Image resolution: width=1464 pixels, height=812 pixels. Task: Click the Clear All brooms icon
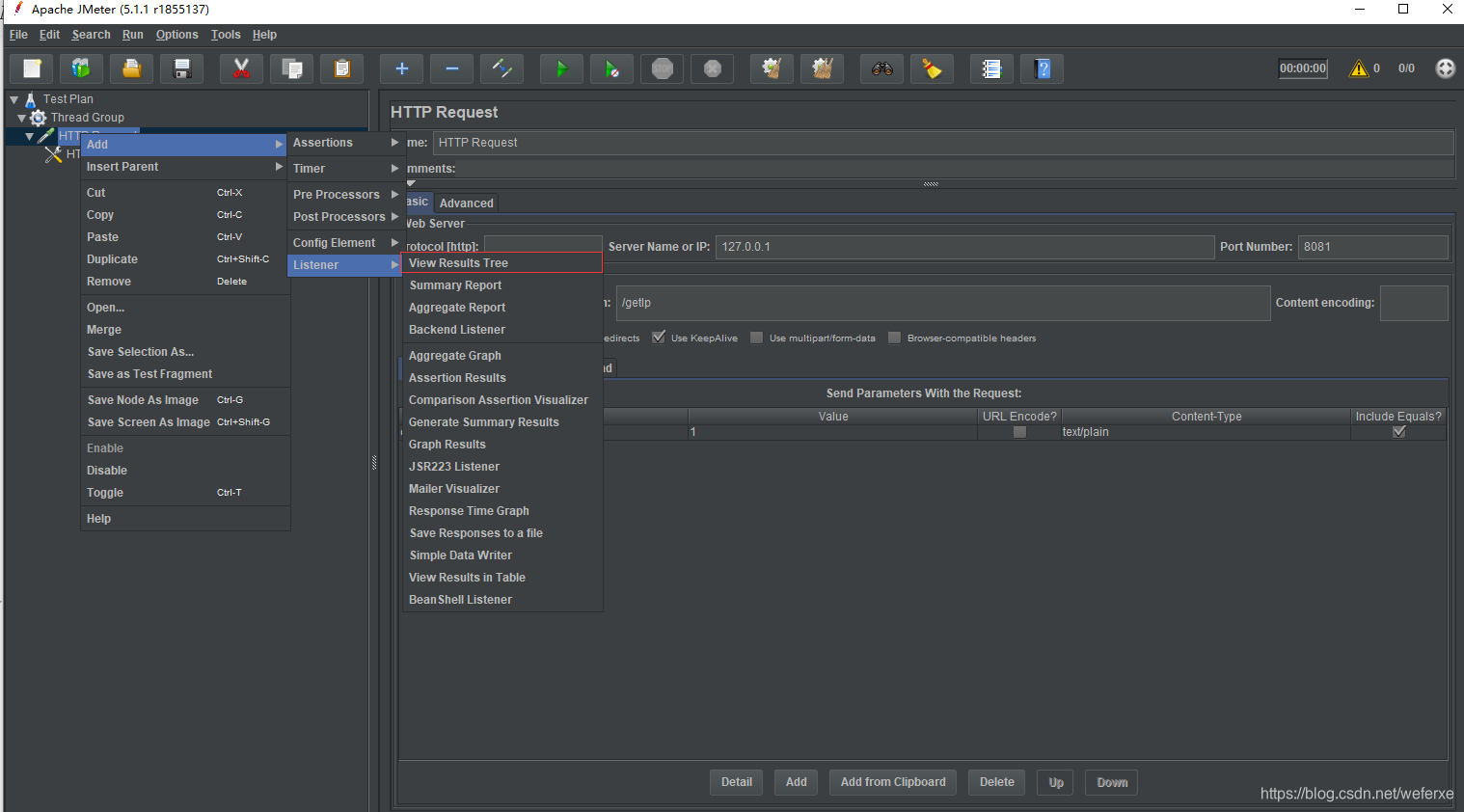coord(823,68)
